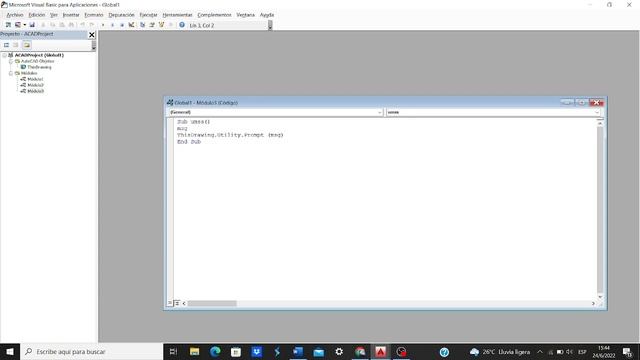
Task: Close the Proyecto - ACADProject panel
Action: click(91, 35)
